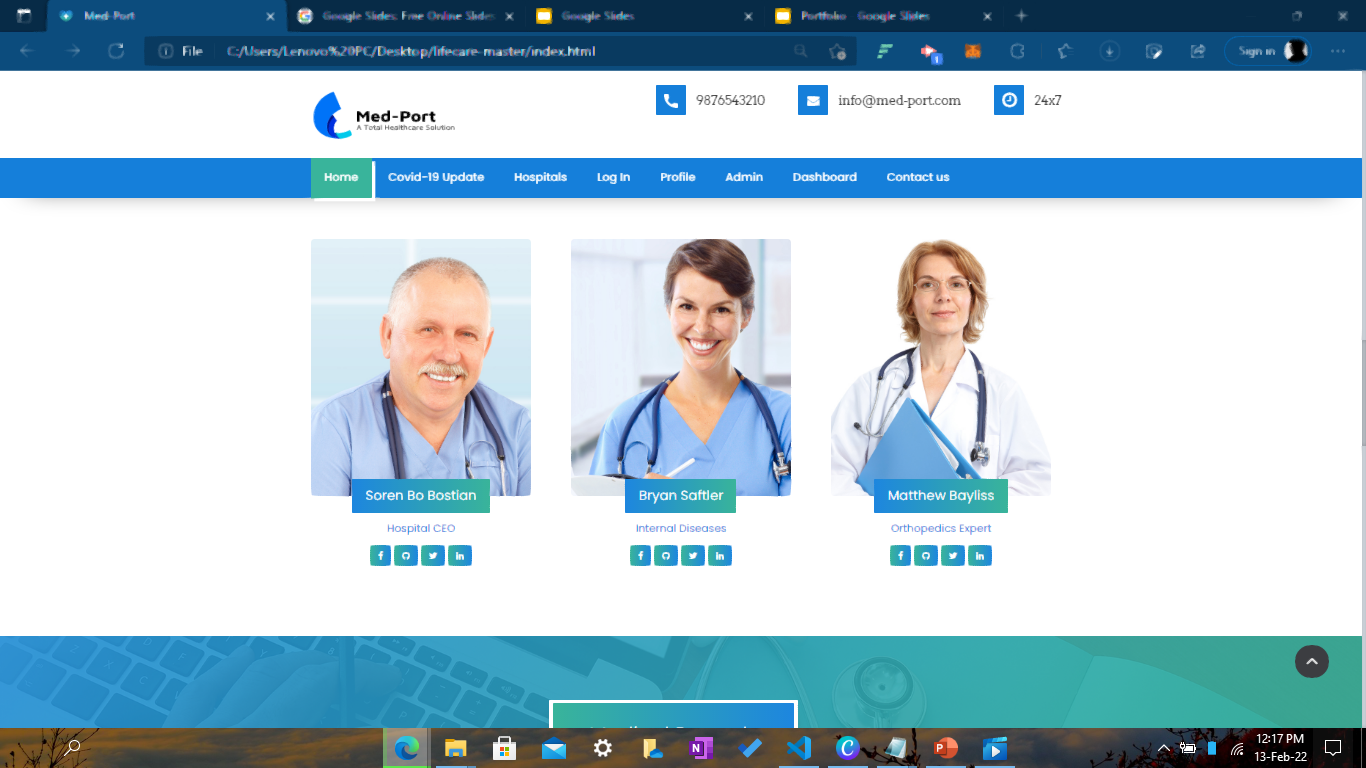Click the info@med-port.com email text
Viewport: 1366px width, 768px height.
click(899, 100)
